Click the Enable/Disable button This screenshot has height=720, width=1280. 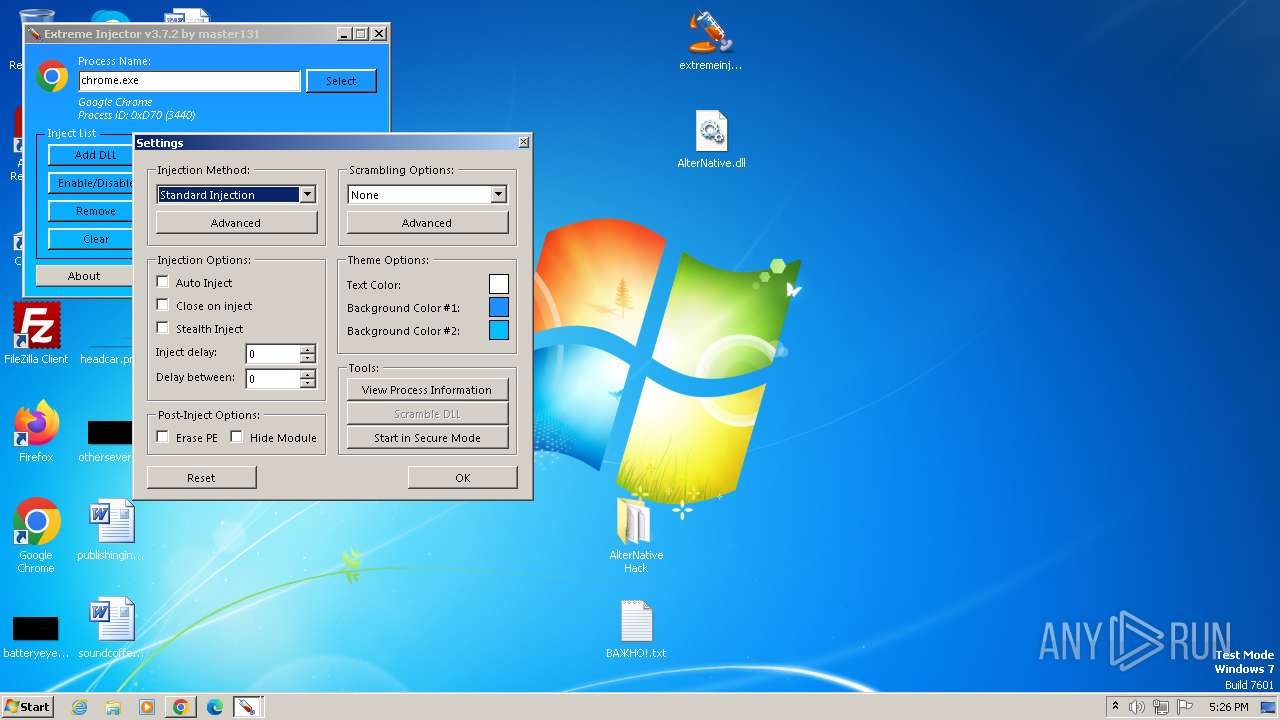tap(92, 183)
